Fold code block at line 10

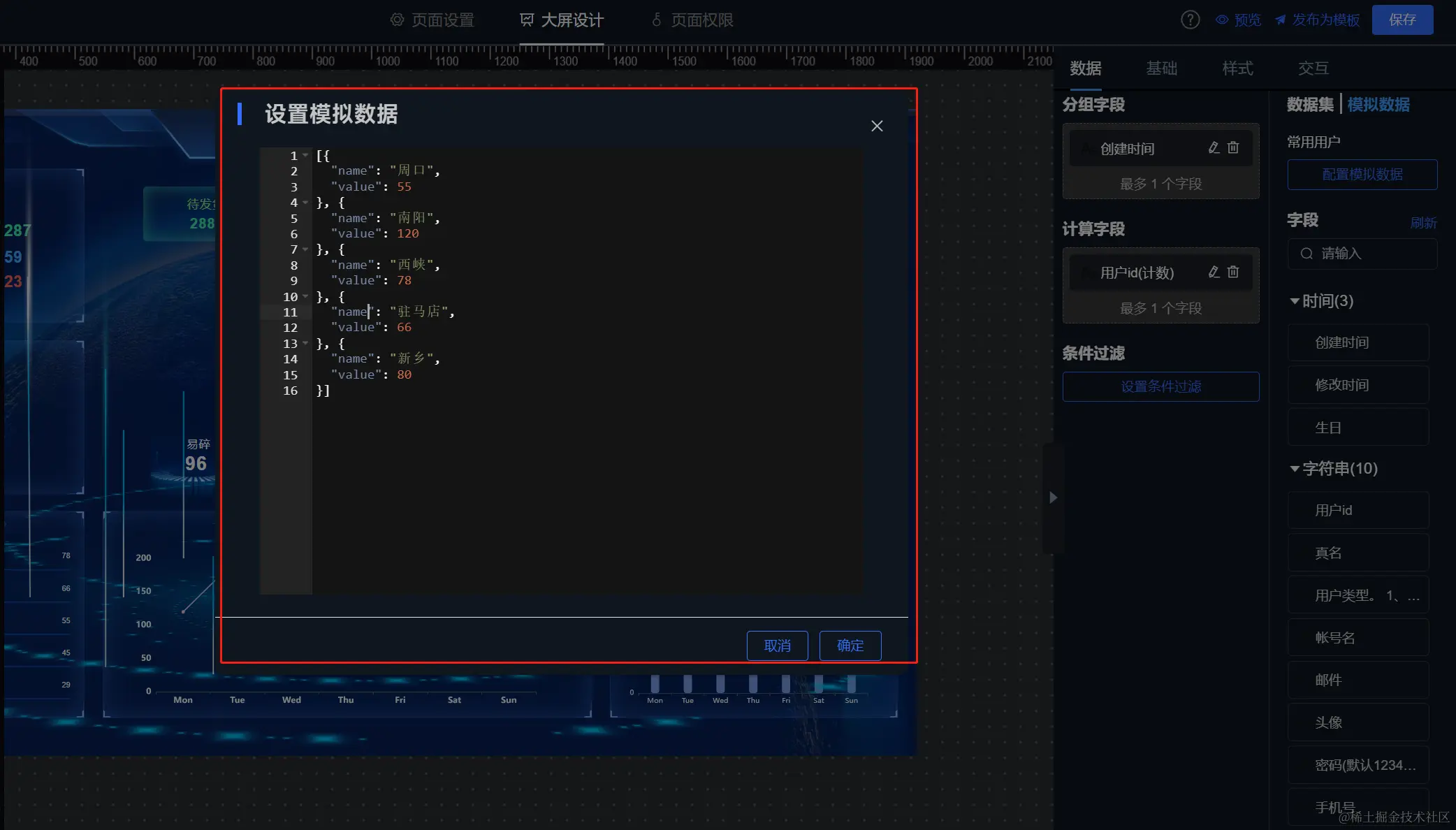click(305, 296)
